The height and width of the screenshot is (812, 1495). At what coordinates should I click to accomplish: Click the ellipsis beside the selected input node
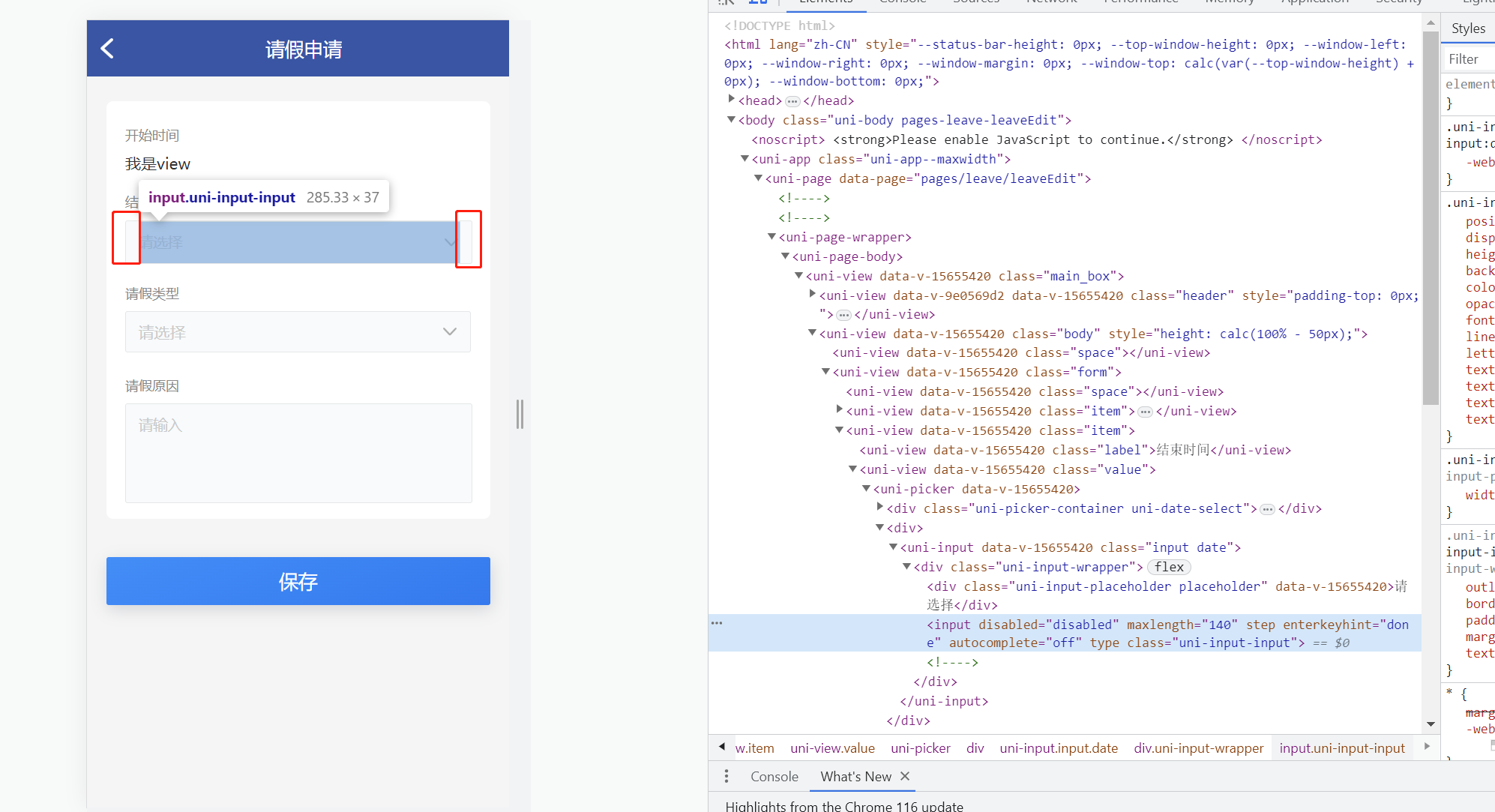point(717,623)
